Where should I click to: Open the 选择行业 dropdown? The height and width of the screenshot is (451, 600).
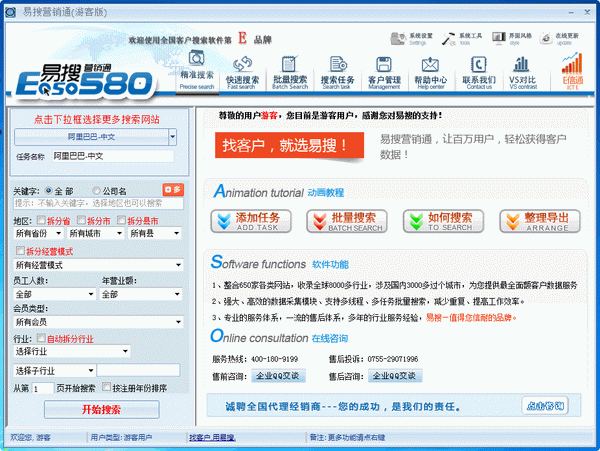(72, 351)
